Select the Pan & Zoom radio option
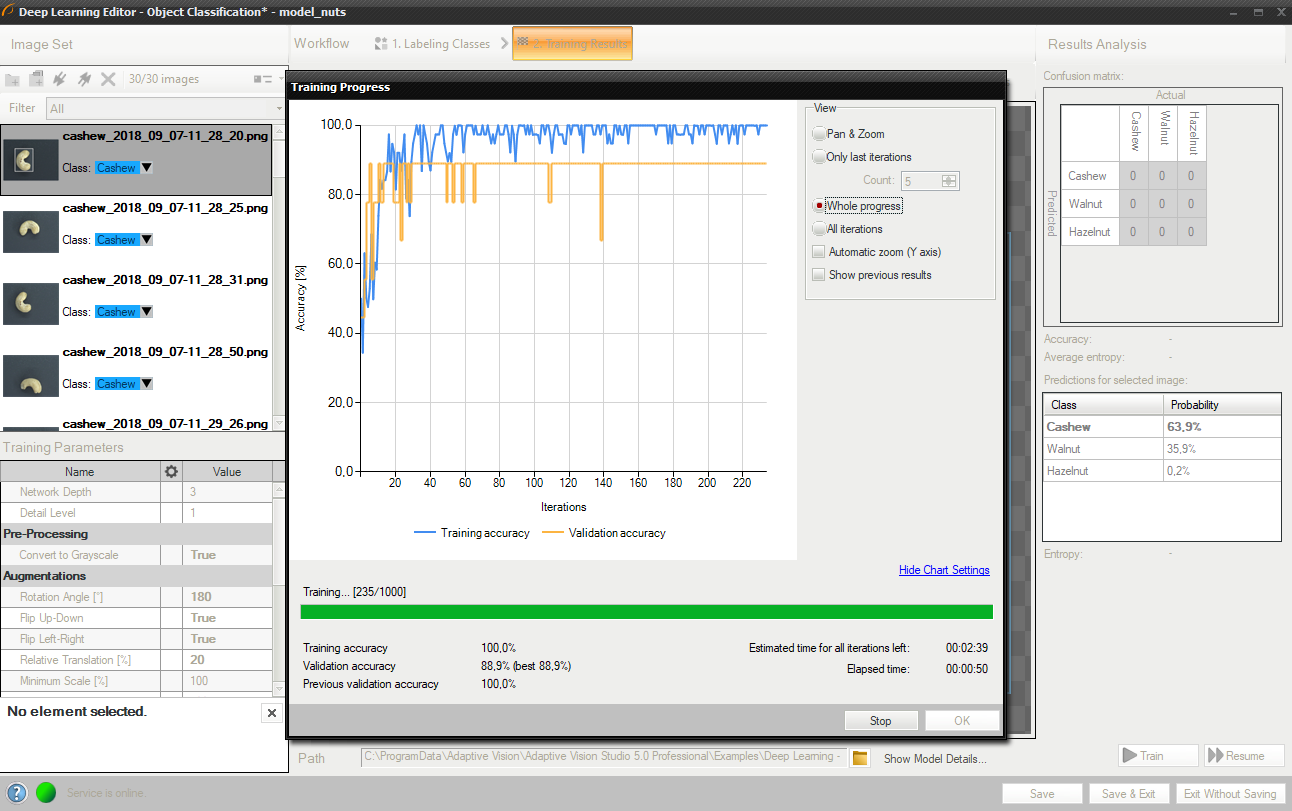The image size is (1292, 811). (820, 134)
